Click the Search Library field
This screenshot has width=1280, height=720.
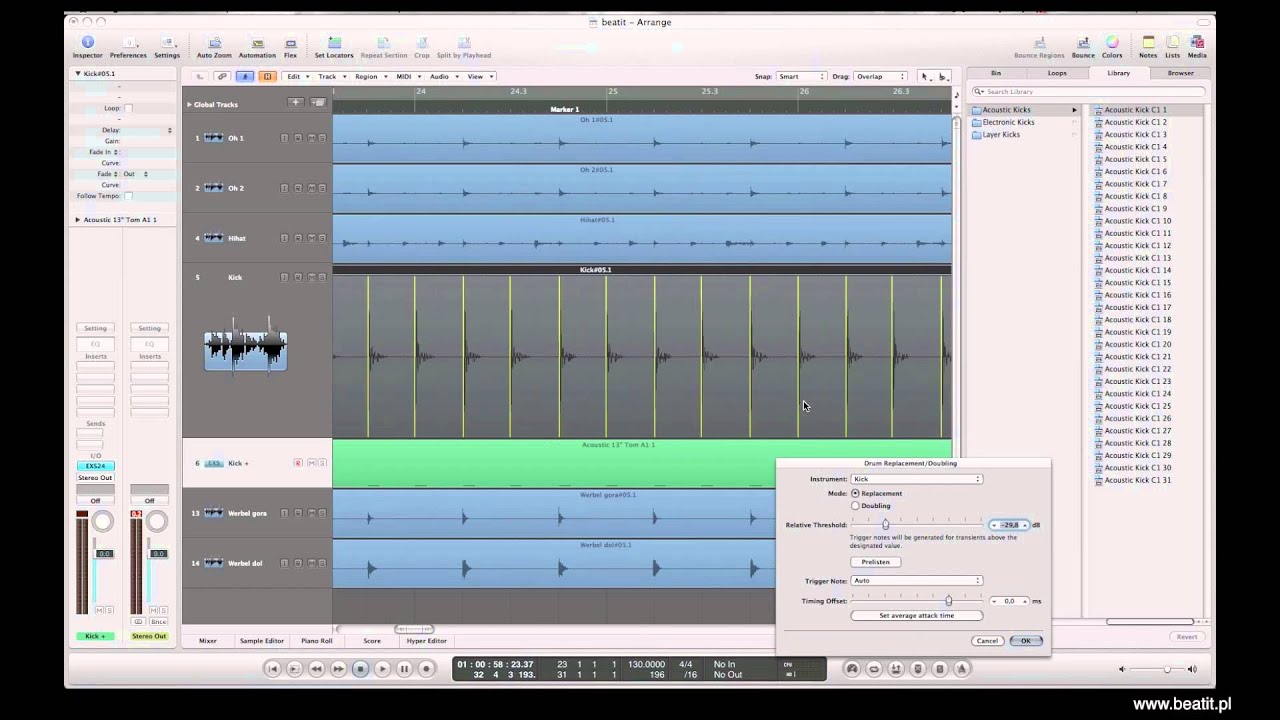[1090, 91]
